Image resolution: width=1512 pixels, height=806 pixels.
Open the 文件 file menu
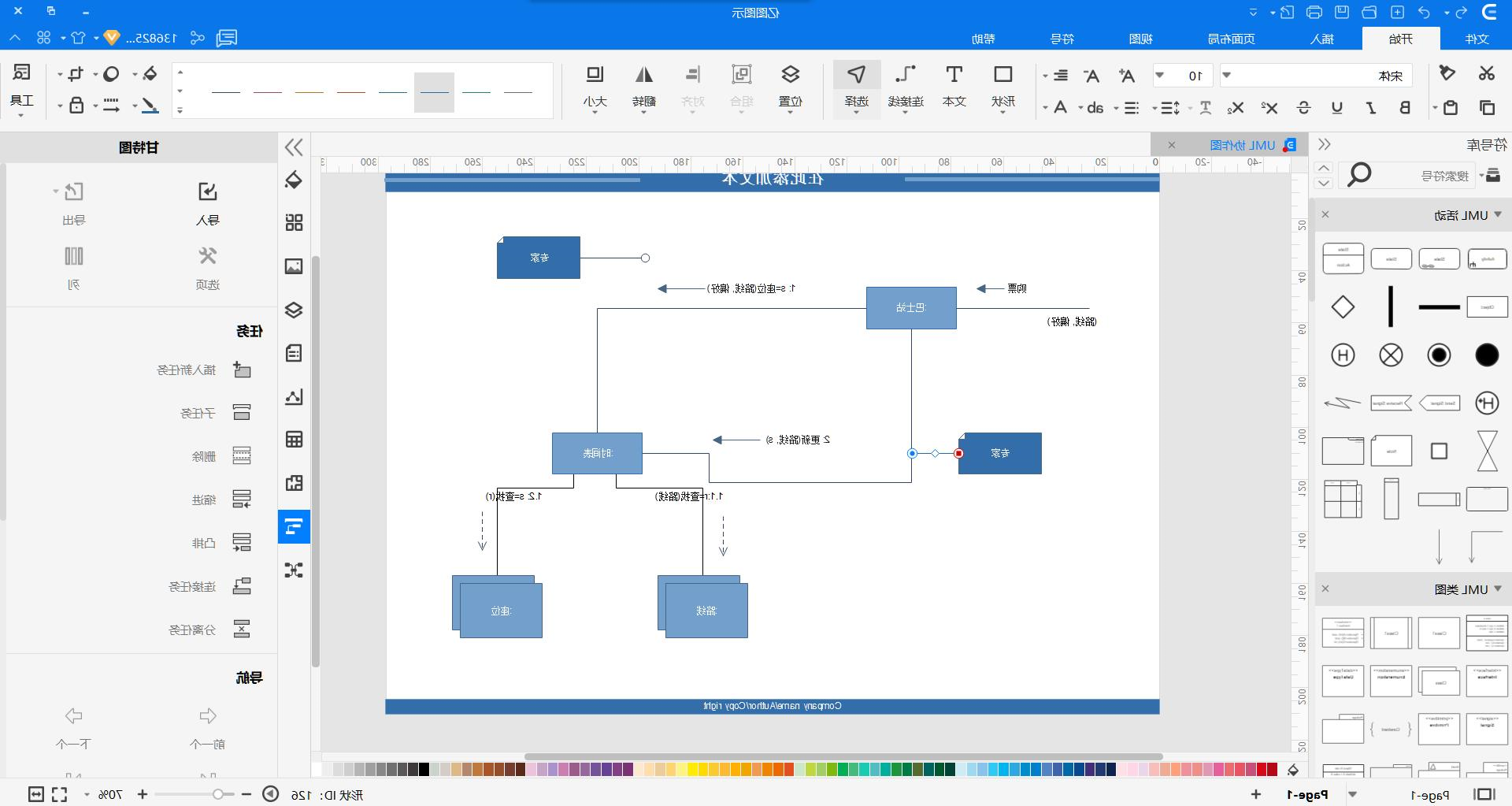[x=1477, y=39]
